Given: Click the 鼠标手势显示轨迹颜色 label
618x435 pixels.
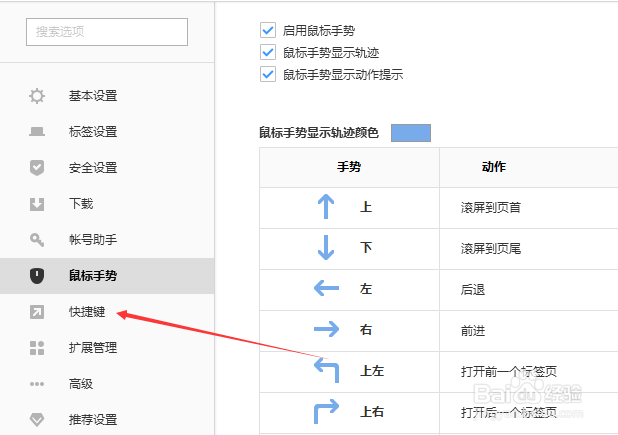Looking at the screenshot, I should point(318,133).
